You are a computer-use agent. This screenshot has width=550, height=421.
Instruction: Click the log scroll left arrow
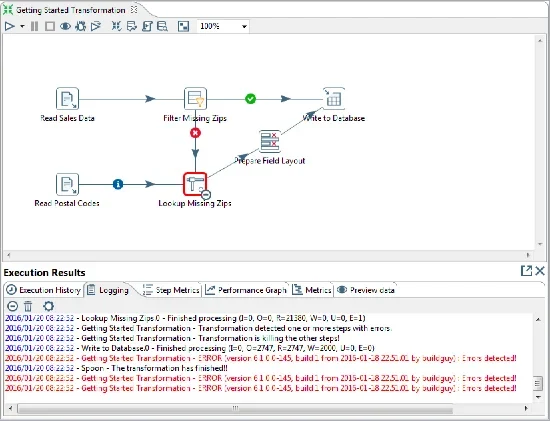pyautogui.click(x=10, y=408)
